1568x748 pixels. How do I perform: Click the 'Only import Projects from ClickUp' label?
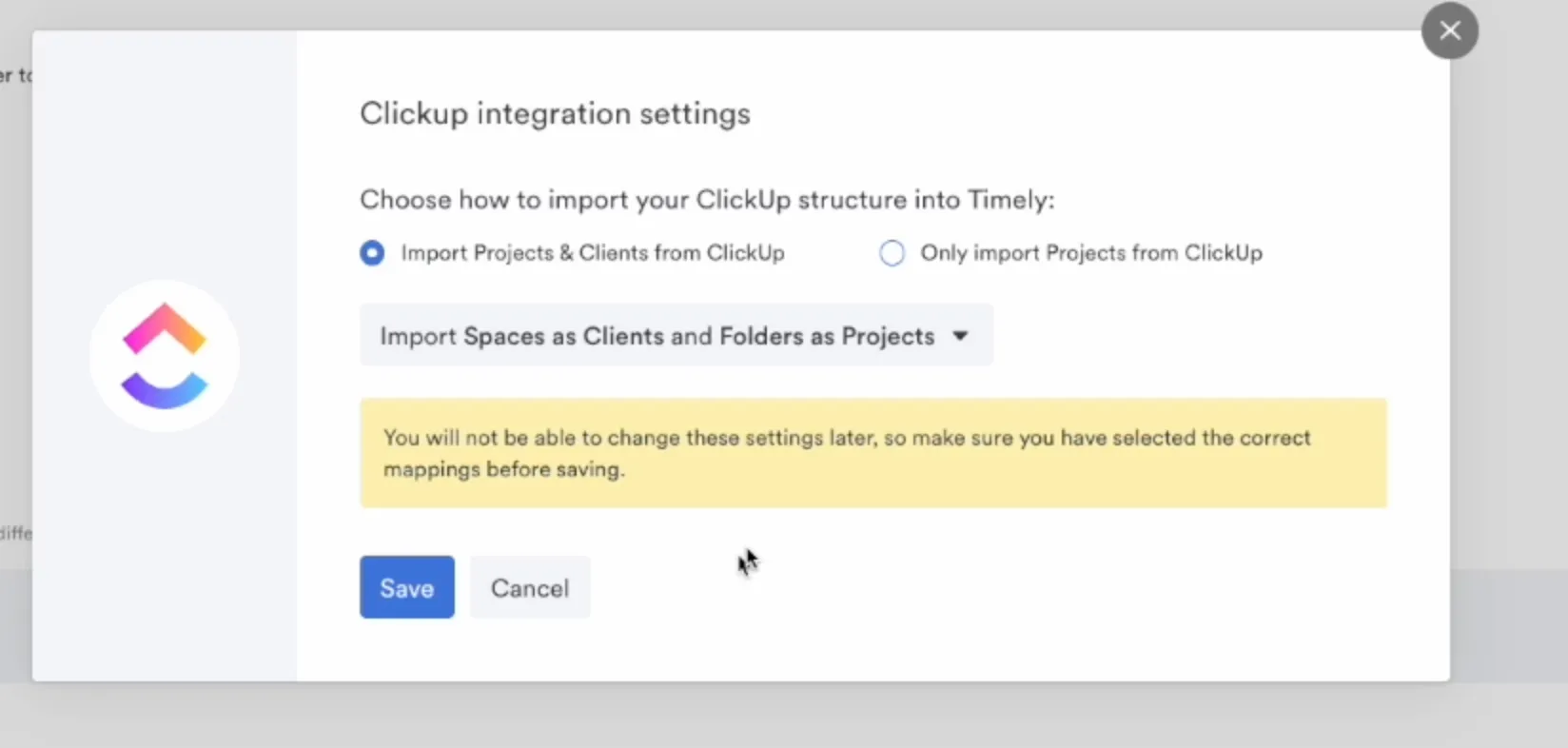click(x=1090, y=253)
